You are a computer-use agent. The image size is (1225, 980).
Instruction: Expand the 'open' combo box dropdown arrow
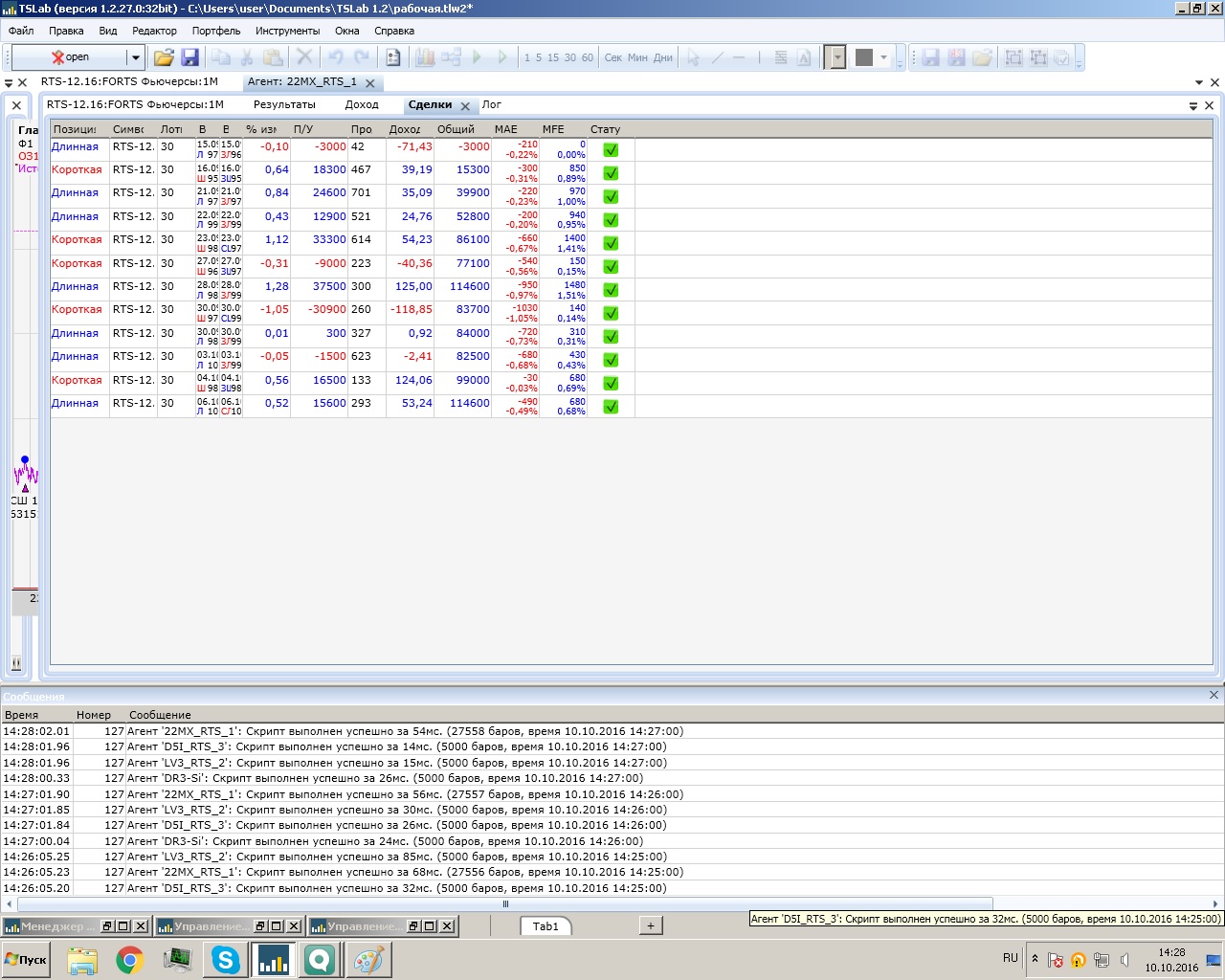click(136, 57)
